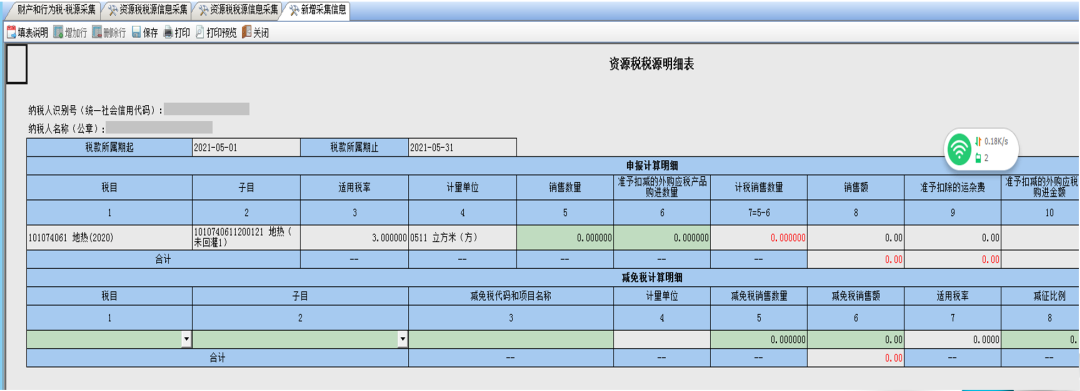
Task: Click the 税款所属期止 label cell
Action: [x=355, y=148]
